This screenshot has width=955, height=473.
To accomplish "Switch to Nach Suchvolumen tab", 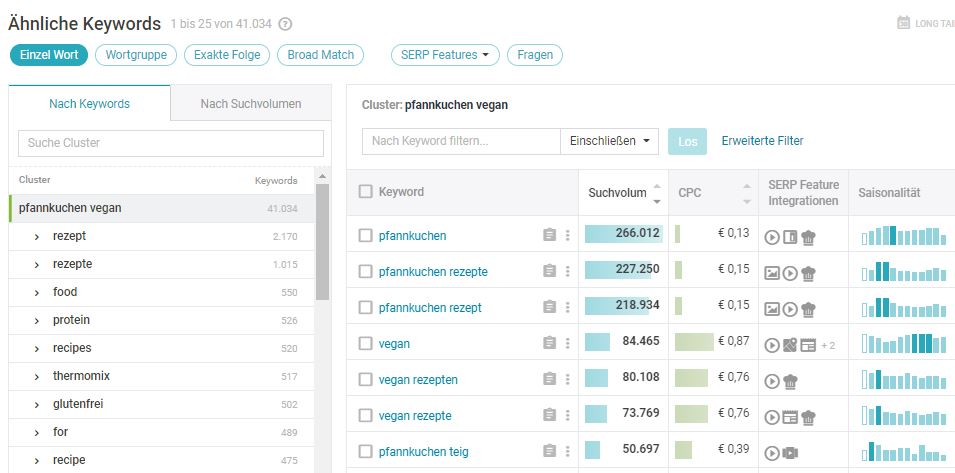I will click(x=251, y=103).
